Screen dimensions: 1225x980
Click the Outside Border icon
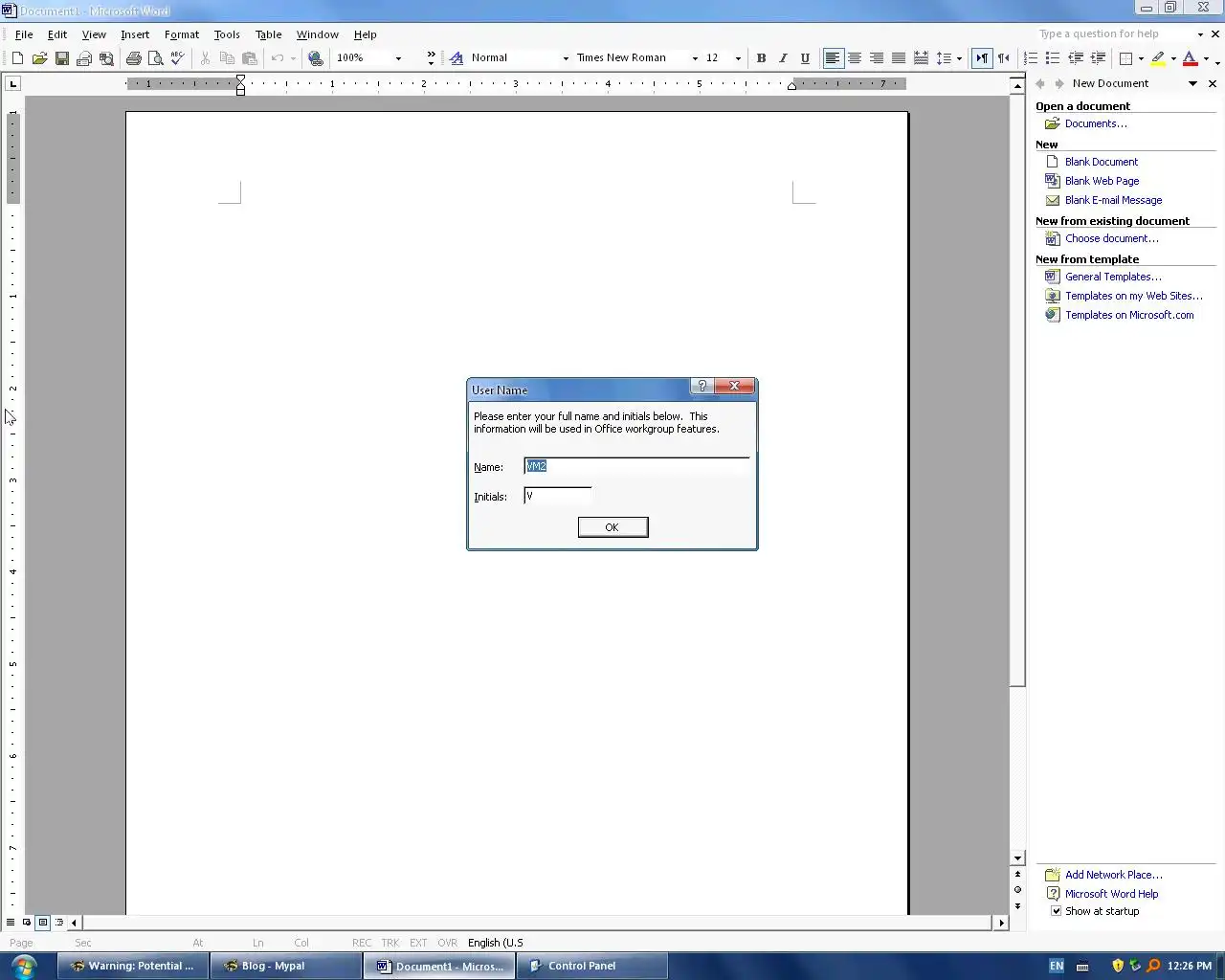tap(1126, 58)
